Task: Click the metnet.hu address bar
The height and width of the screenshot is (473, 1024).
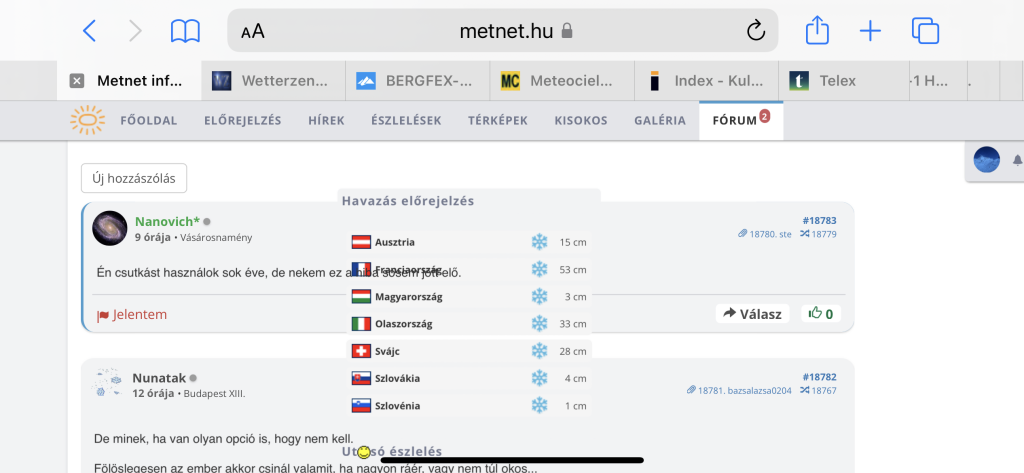Action: pos(505,31)
